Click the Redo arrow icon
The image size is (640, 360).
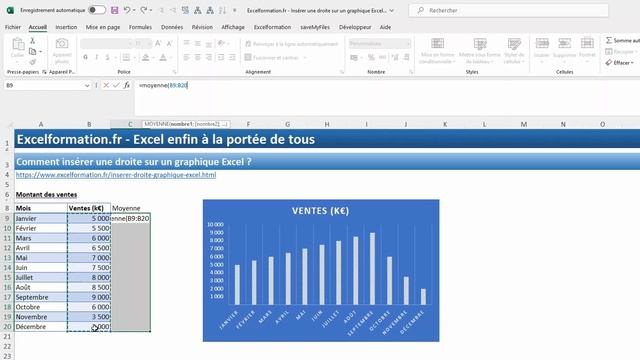pos(144,10)
